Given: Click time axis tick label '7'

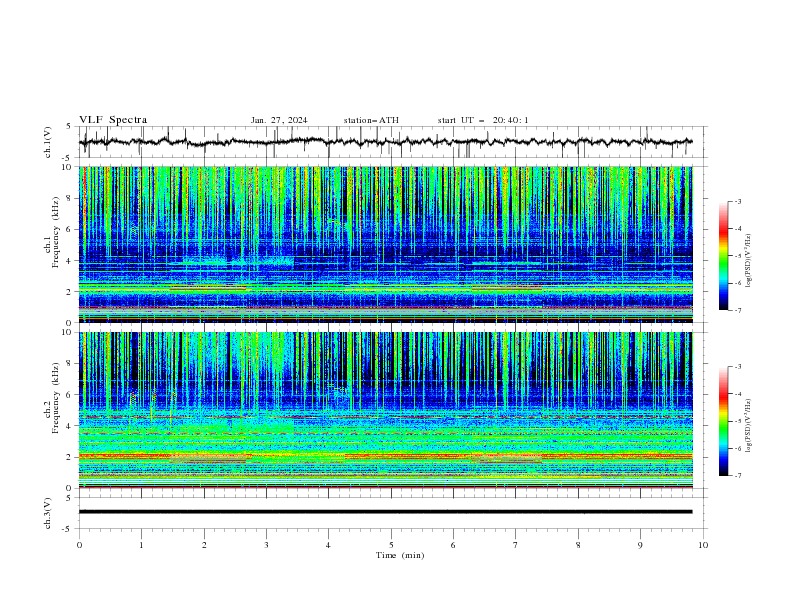Looking at the screenshot, I should pyautogui.click(x=516, y=545).
